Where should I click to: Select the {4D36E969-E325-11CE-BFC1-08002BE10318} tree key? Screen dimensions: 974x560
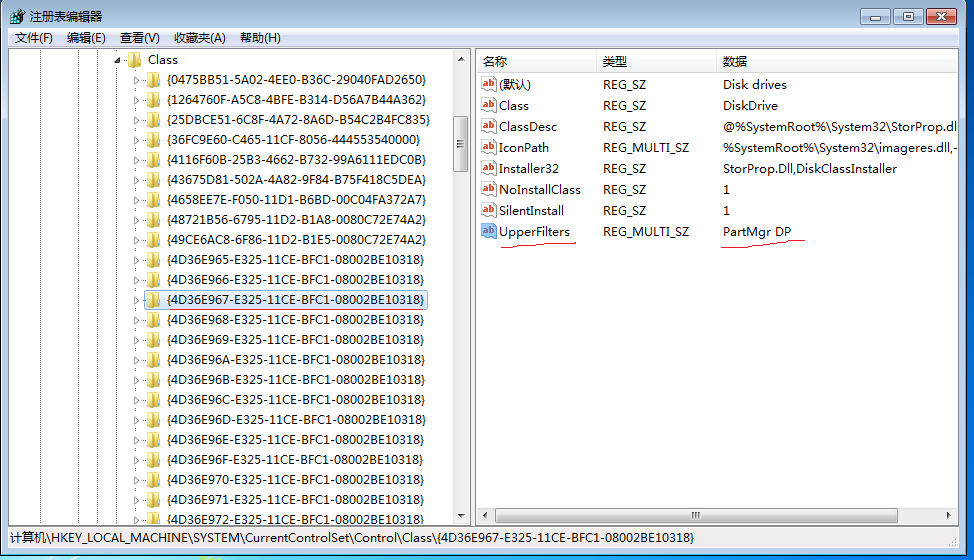(x=295, y=340)
